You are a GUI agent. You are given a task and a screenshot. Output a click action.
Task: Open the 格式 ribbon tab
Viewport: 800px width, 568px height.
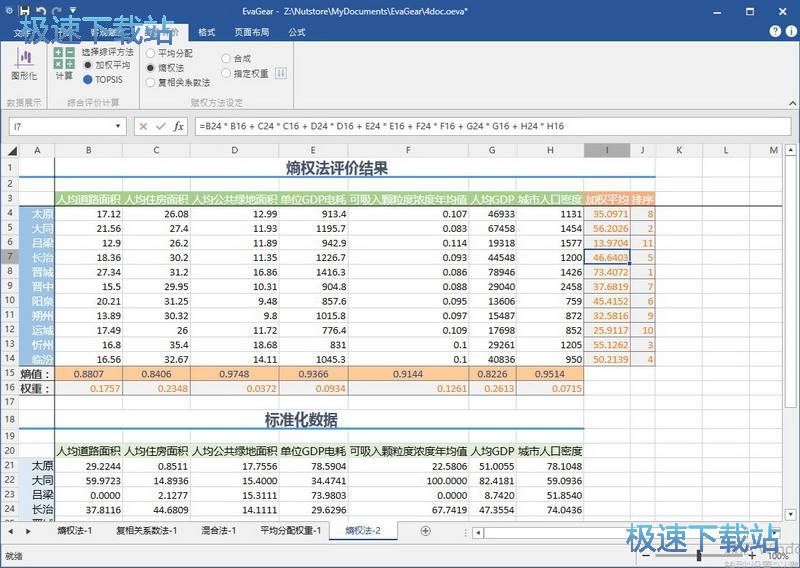207,32
